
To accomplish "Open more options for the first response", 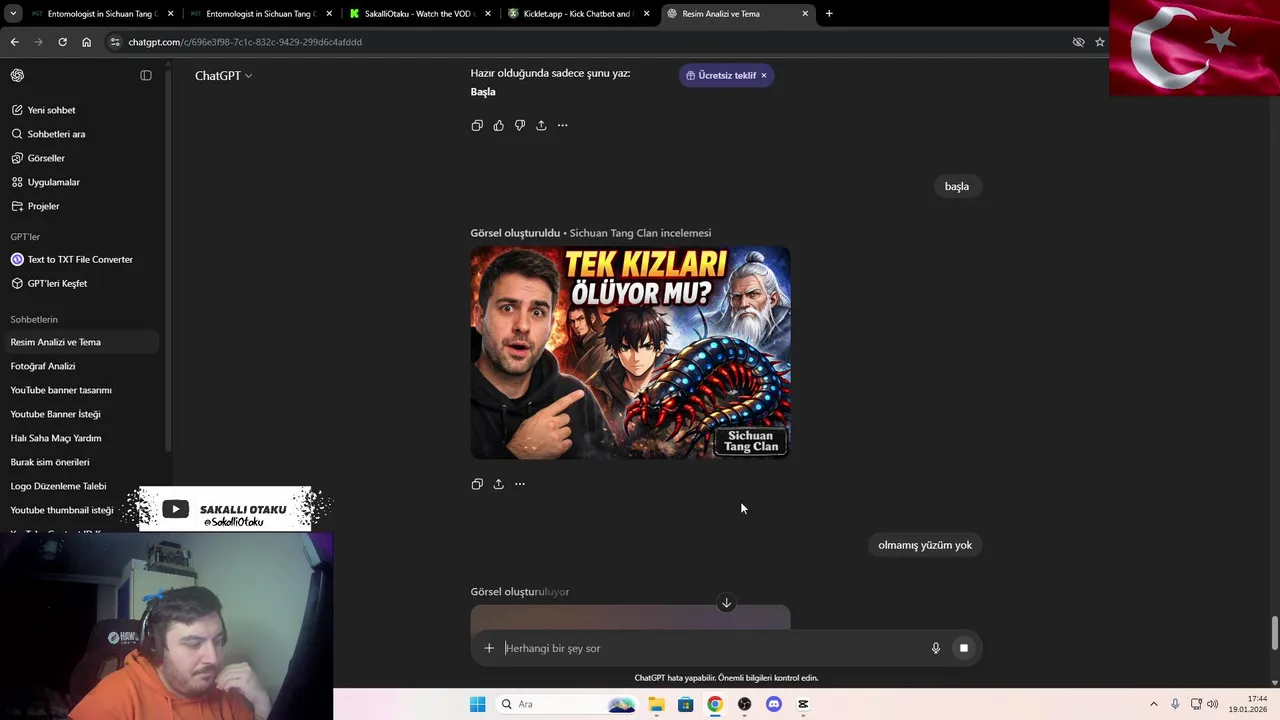I will tap(562, 125).
